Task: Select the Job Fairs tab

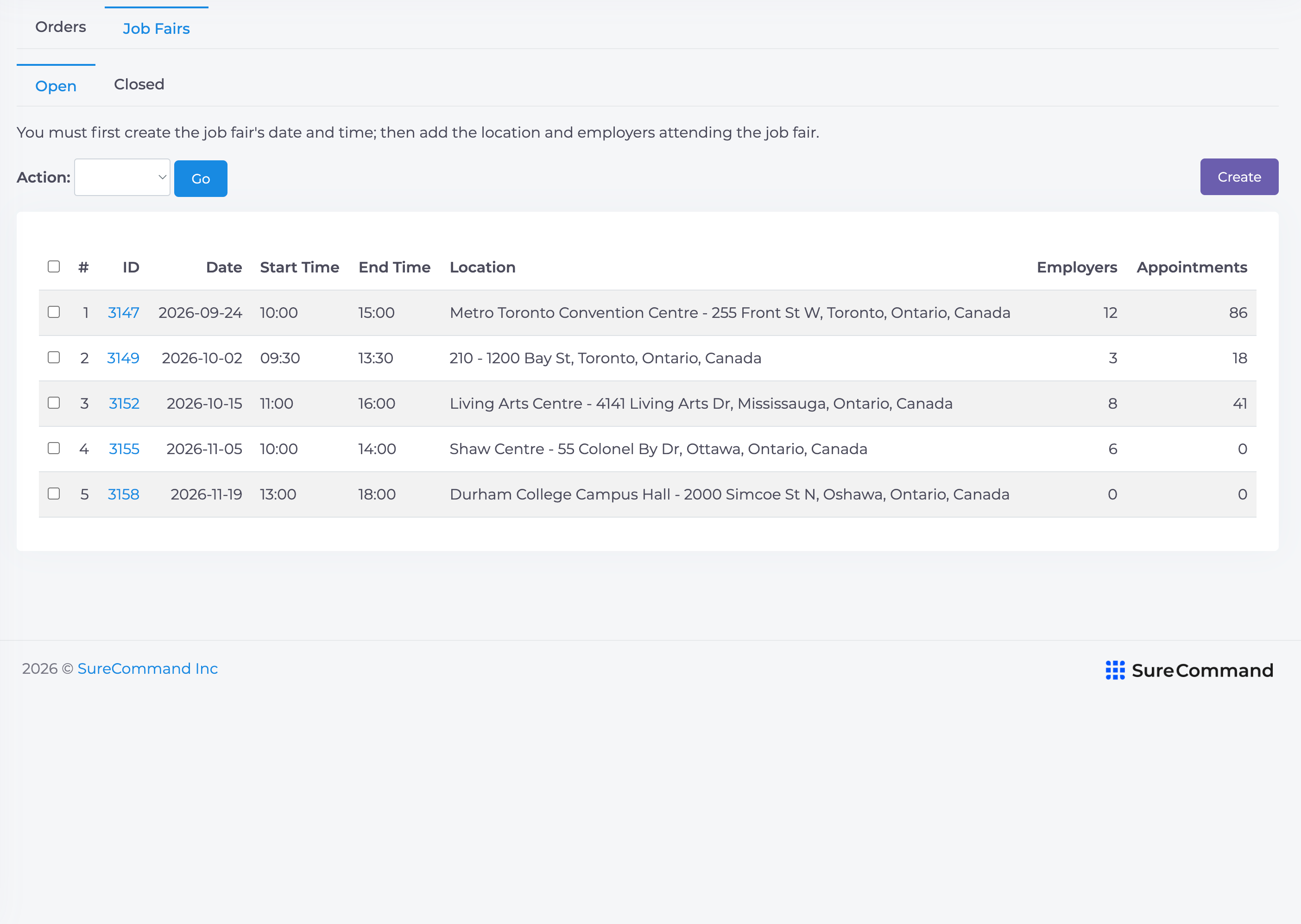Action: click(157, 28)
